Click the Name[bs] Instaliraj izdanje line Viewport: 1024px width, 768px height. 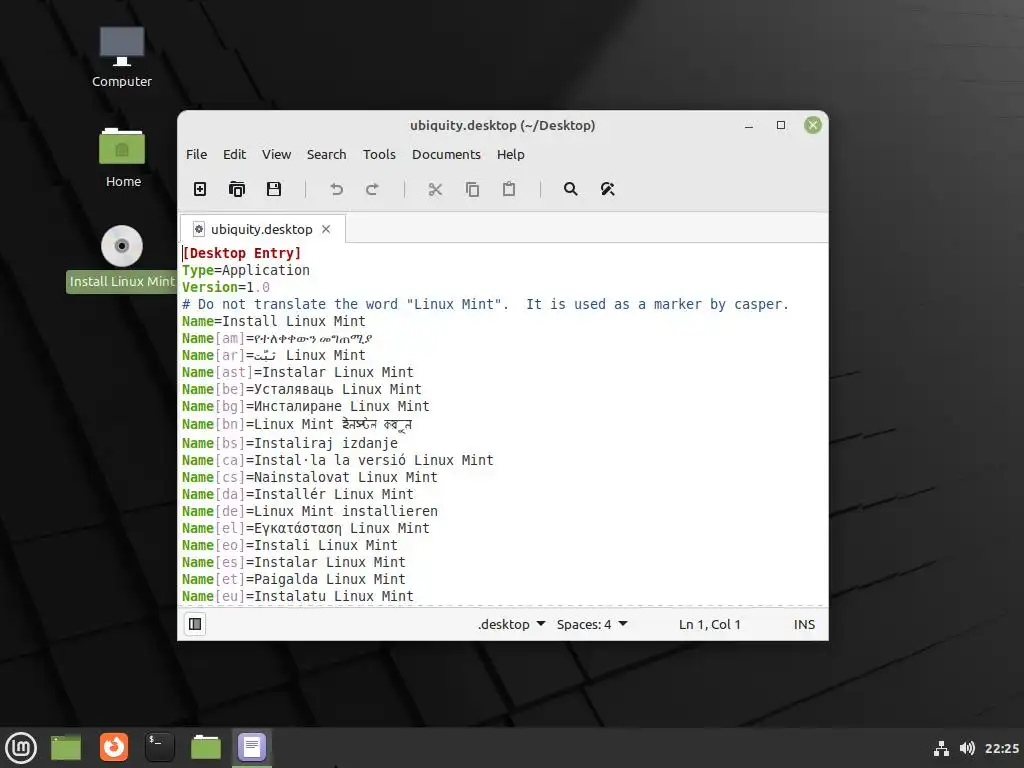click(290, 443)
